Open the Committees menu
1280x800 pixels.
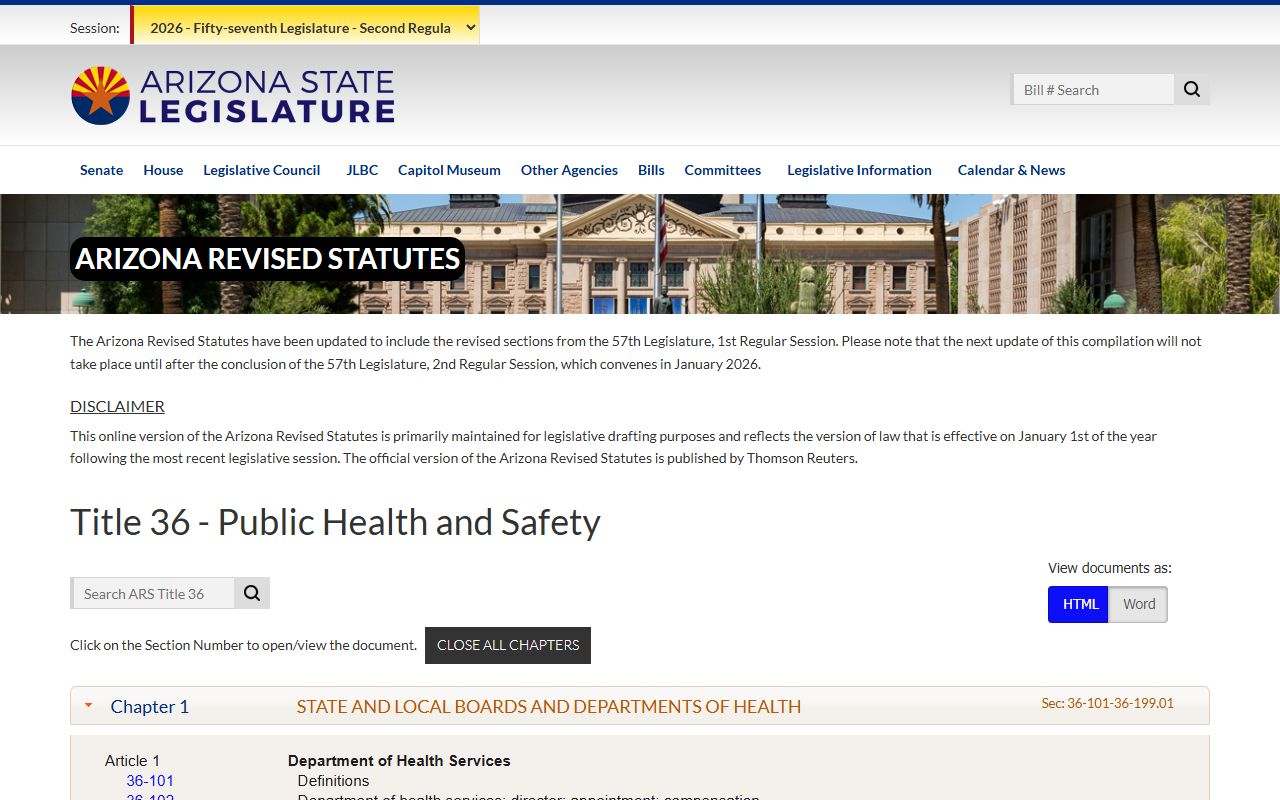(x=723, y=170)
